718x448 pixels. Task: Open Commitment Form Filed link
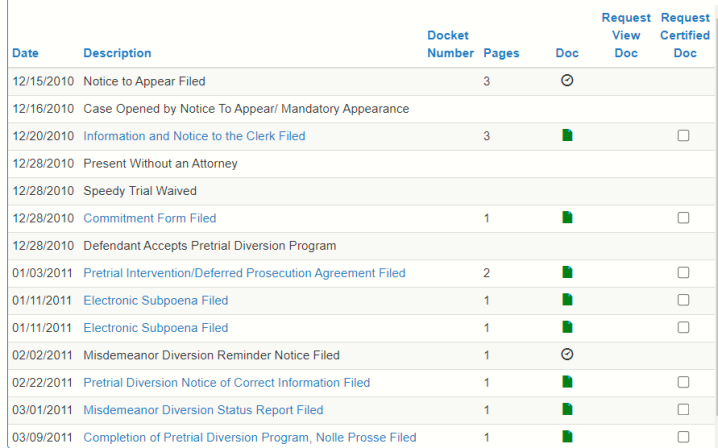click(149, 218)
